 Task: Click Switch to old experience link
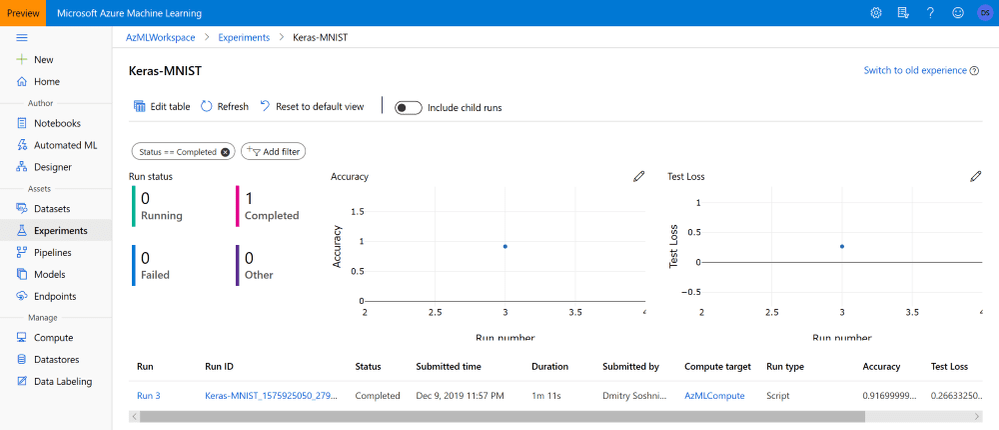[x=915, y=70]
